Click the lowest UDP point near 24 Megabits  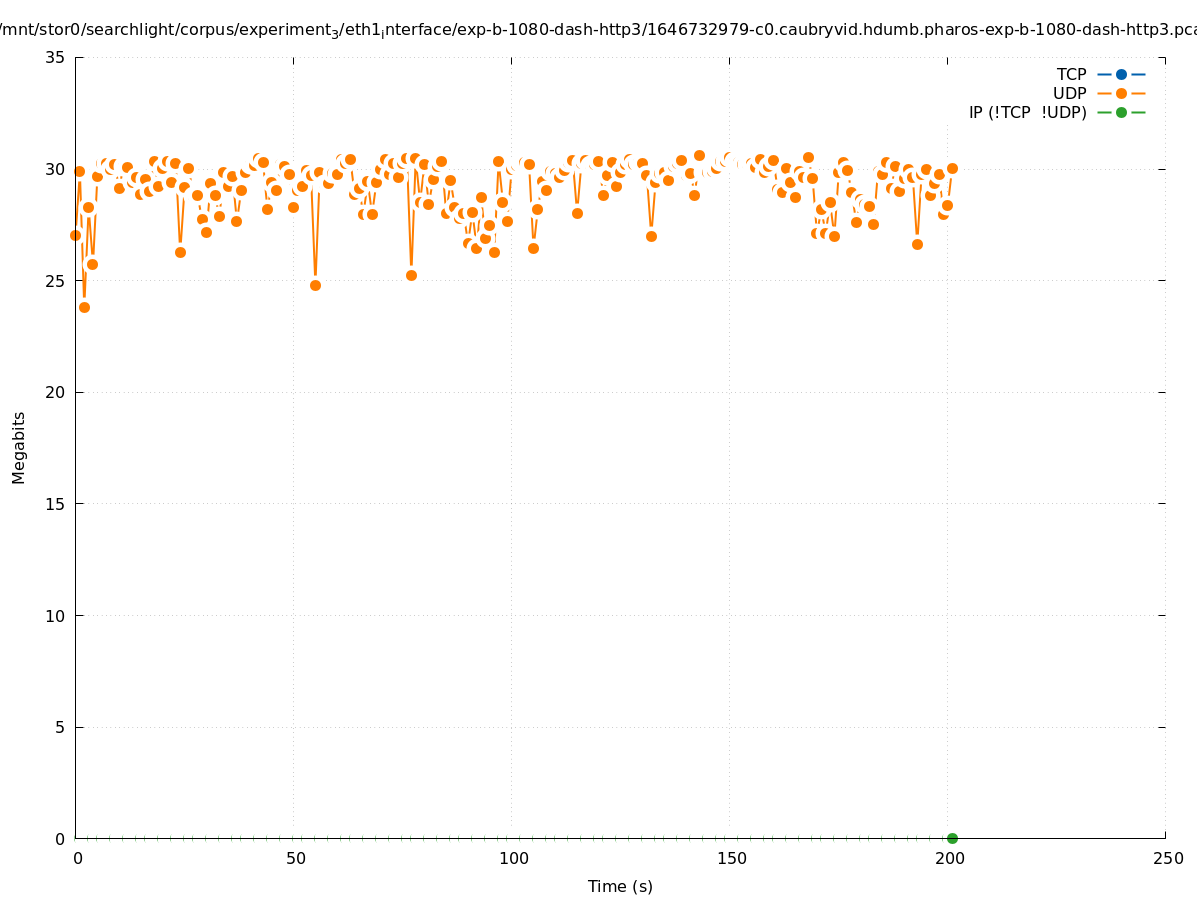(84, 307)
